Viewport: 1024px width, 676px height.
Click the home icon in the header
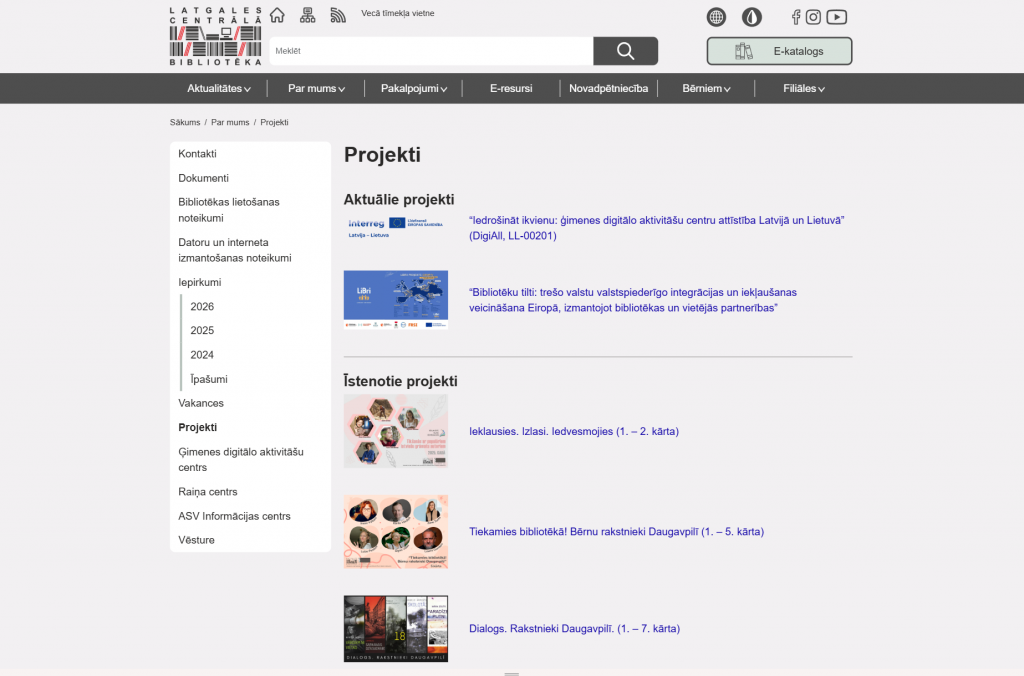(277, 15)
